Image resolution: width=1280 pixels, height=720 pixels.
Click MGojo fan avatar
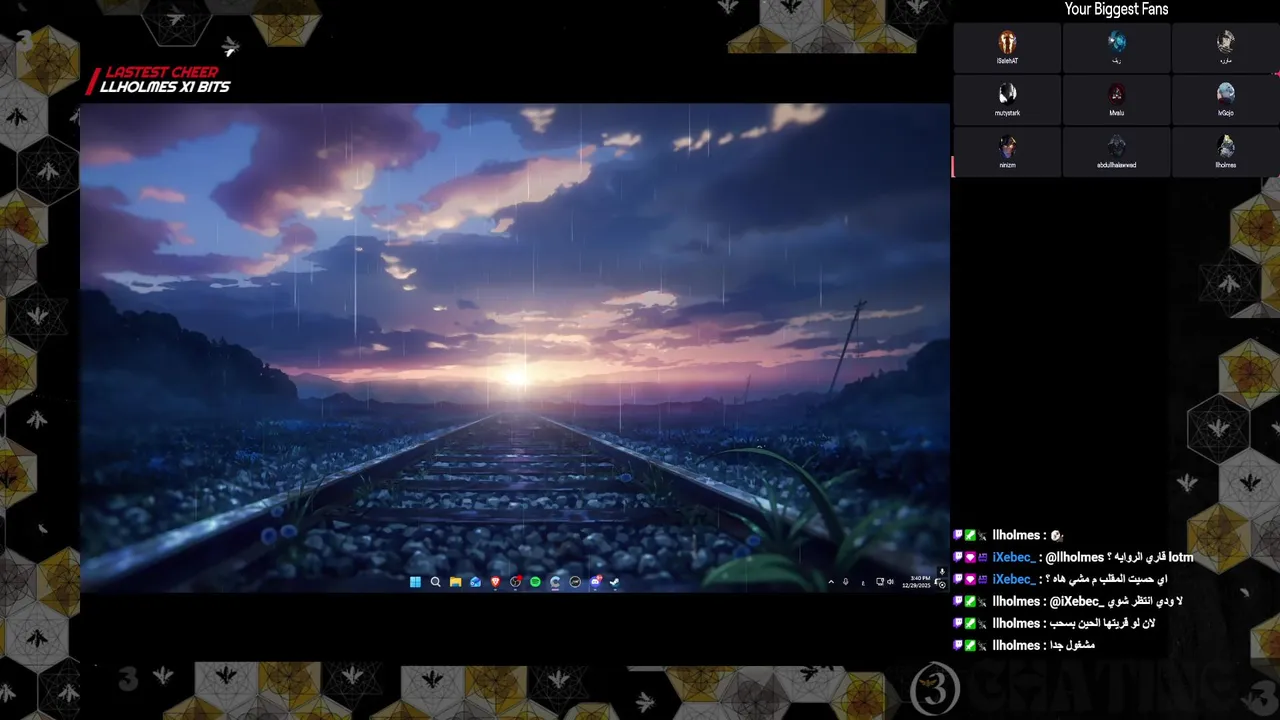click(x=1225, y=95)
